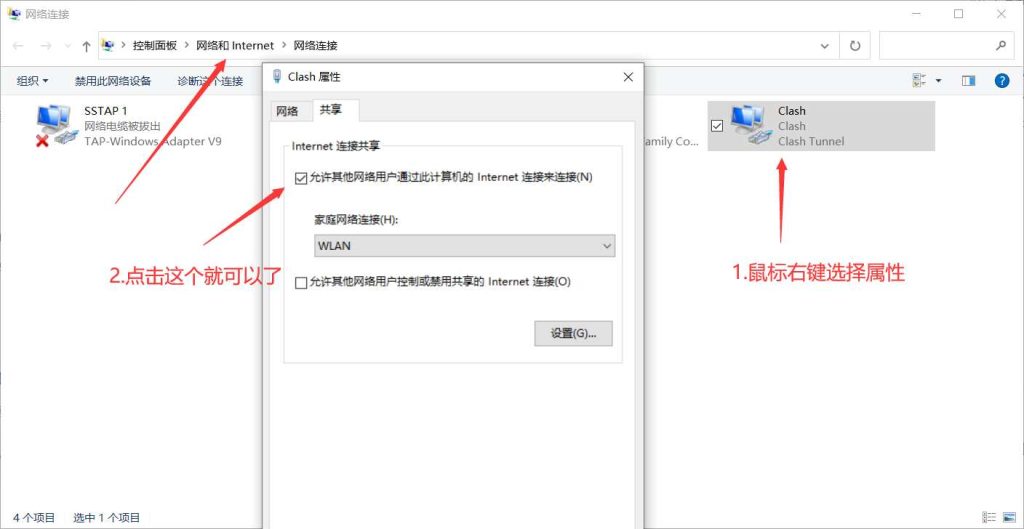Screen dimensions: 1024x529
Task: Expand the address bar history dropdown
Action: pos(824,46)
